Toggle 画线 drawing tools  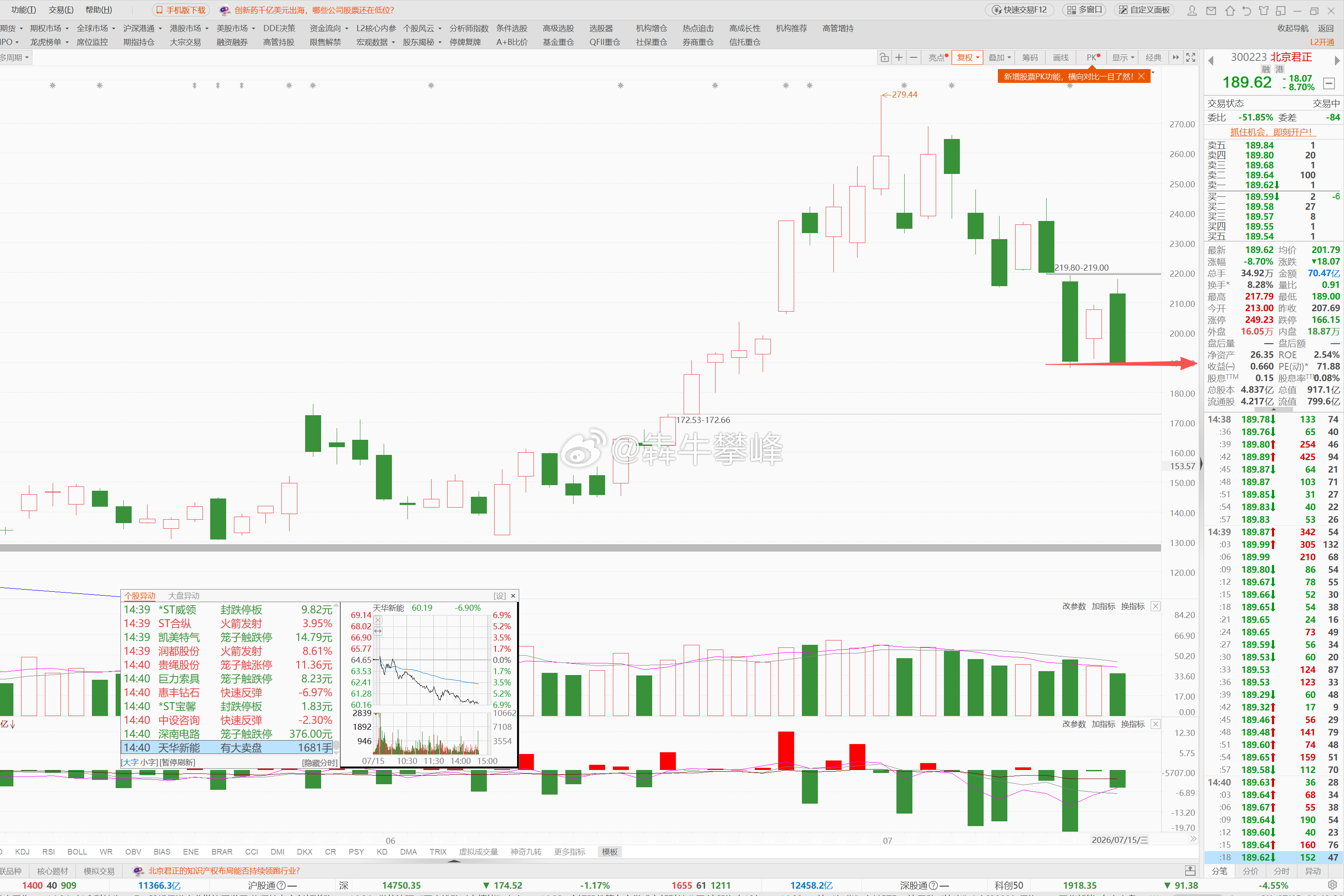point(1060,58)
